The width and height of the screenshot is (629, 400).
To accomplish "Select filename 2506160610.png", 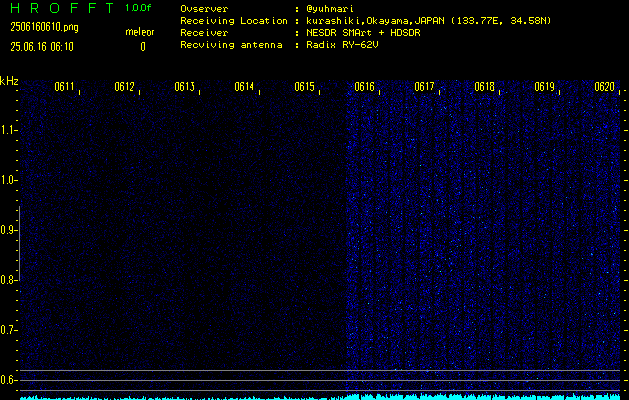I will pos(44,27).
